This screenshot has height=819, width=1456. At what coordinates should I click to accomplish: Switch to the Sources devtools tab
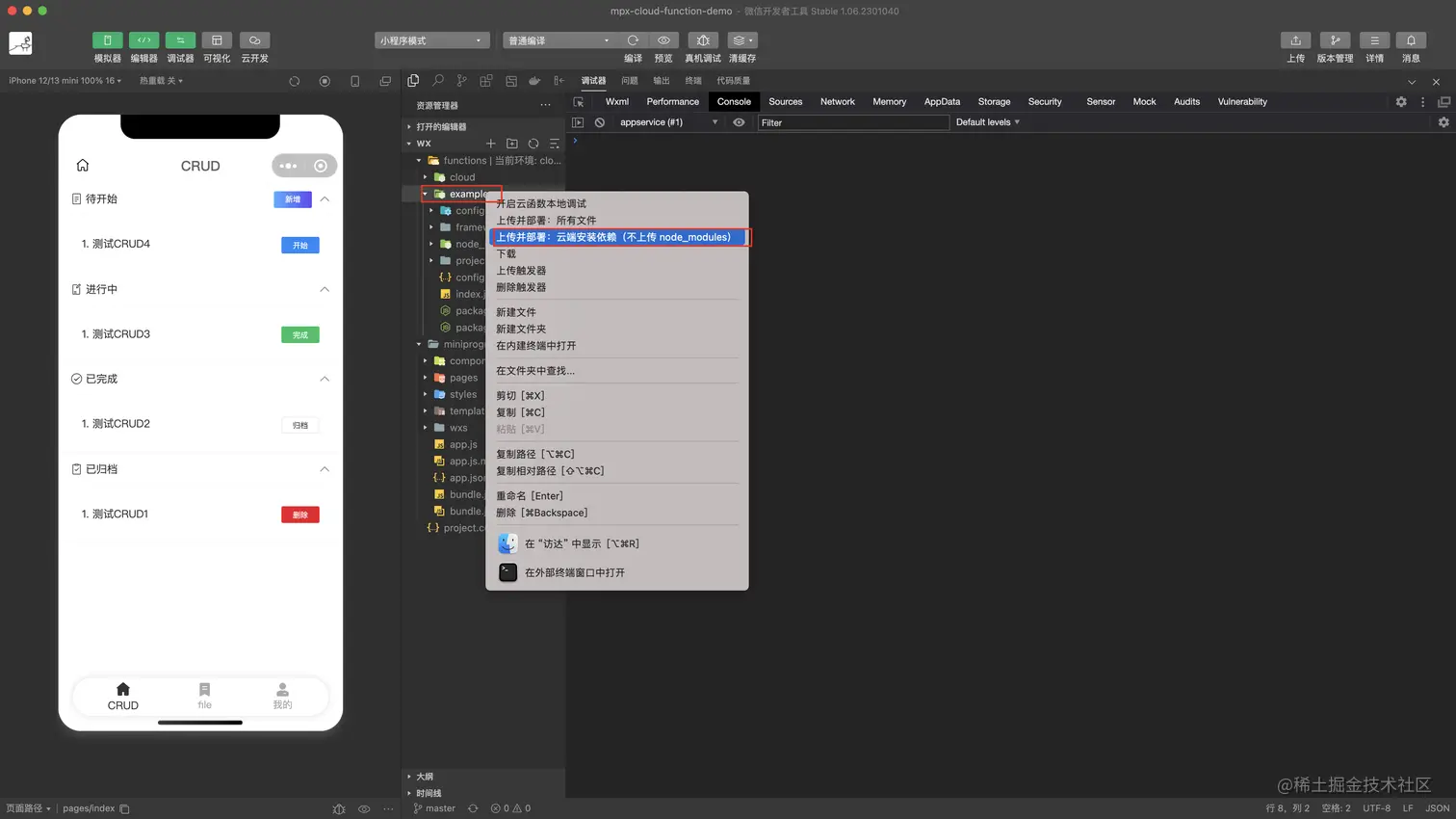coord(785,101)
